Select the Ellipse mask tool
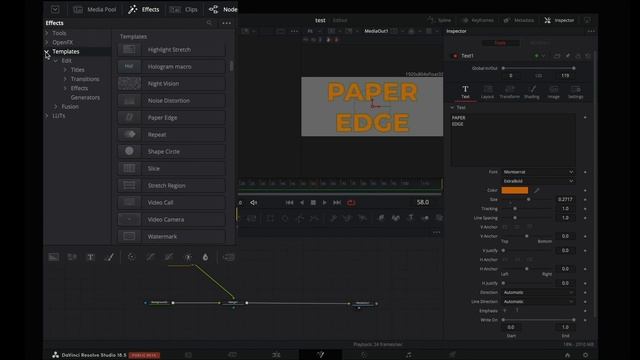The width and height of the screenshot is (640, 360). click(285, 218)
